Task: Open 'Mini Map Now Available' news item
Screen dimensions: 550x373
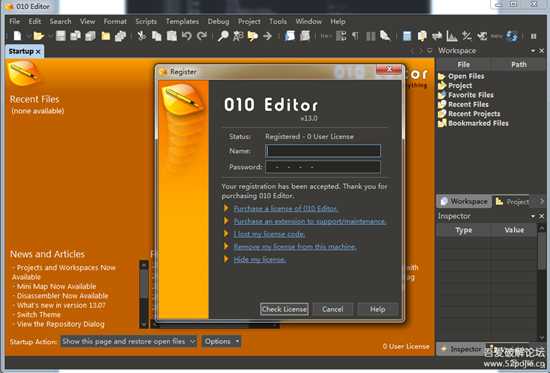Action: (x=56, y=286)
